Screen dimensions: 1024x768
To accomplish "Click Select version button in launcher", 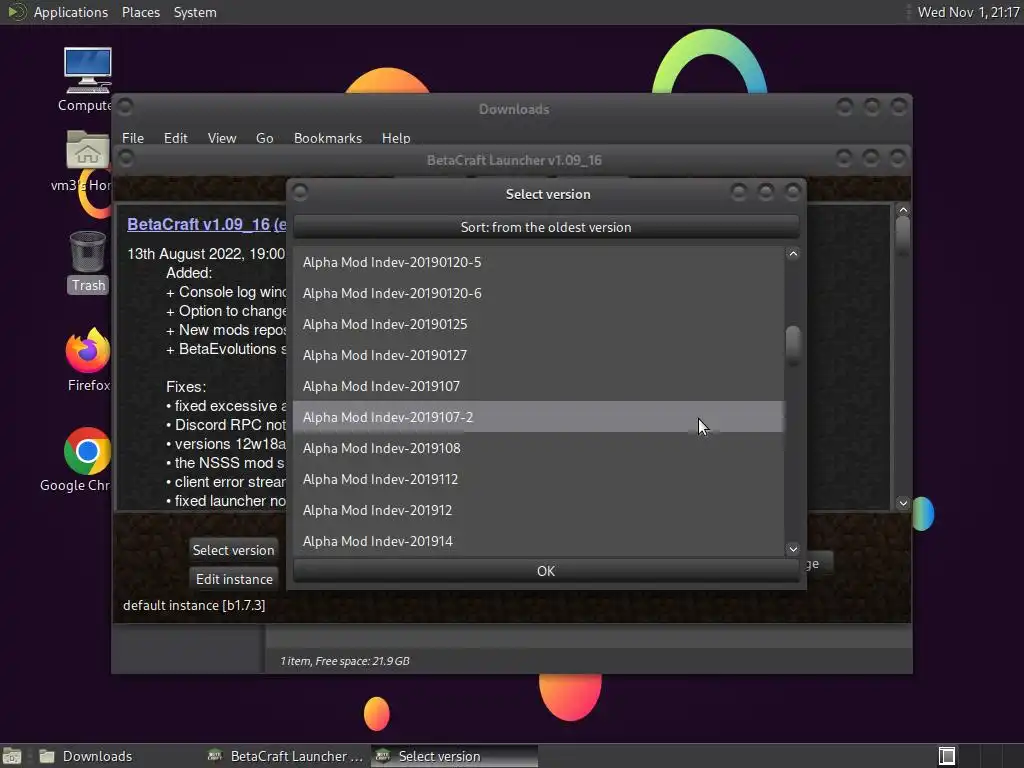I will [233, 550].
